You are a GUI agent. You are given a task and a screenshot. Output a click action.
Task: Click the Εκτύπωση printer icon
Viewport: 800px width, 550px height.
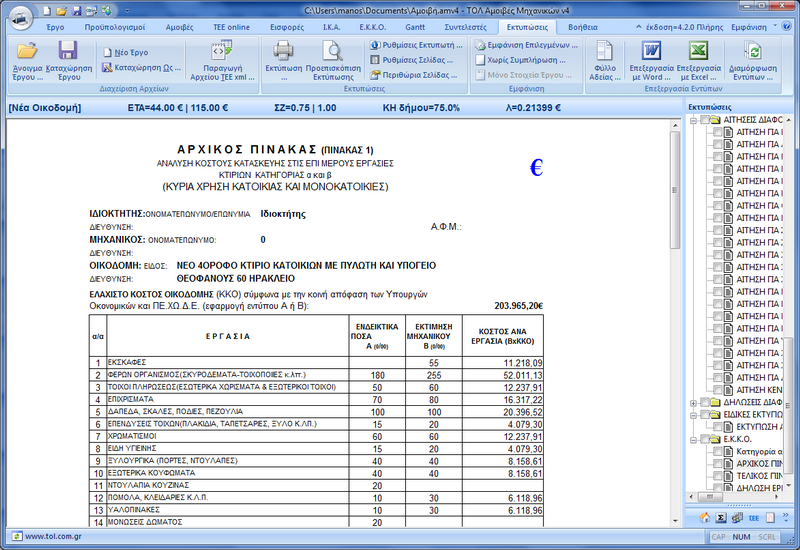(x=284, y=51)
